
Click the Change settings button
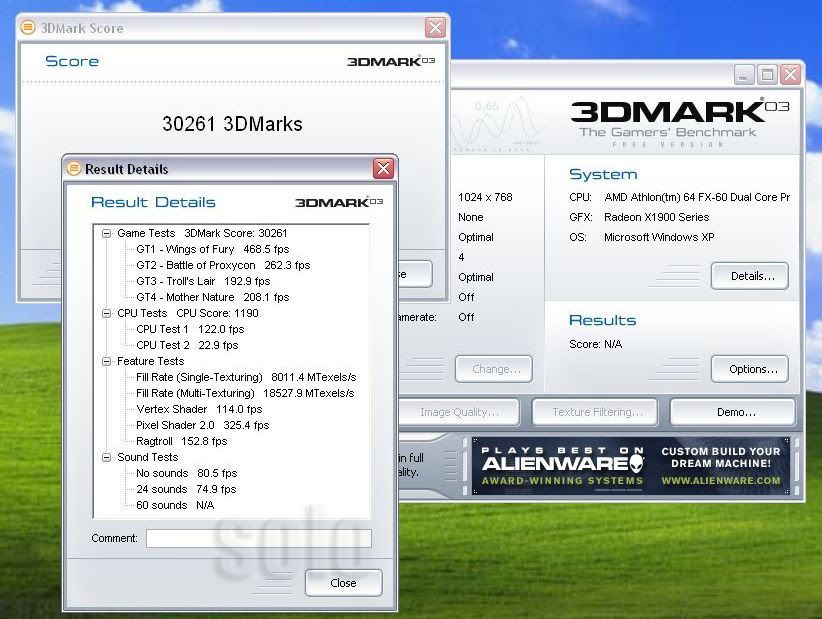pyautogui.click(x=494, y=369)
